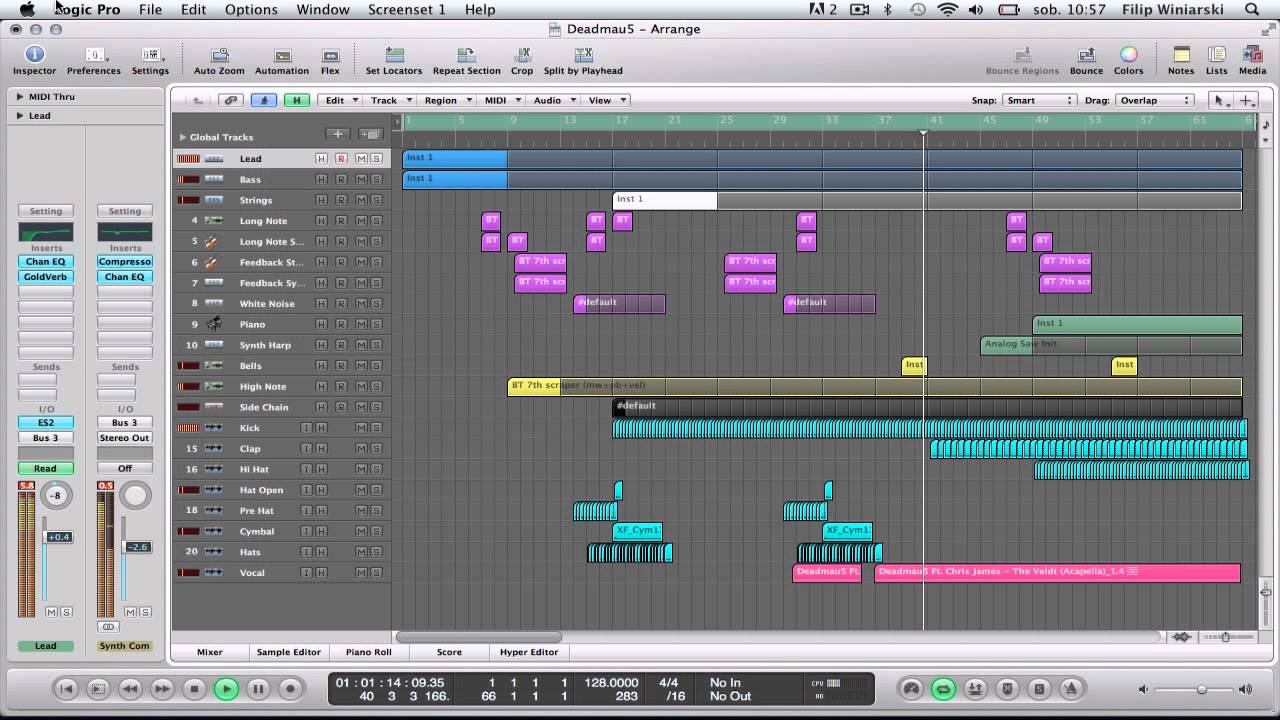Switch to the Hyper Editor tab
Image resolution: width=1280 pixels, height=720 pixels.
529,652
